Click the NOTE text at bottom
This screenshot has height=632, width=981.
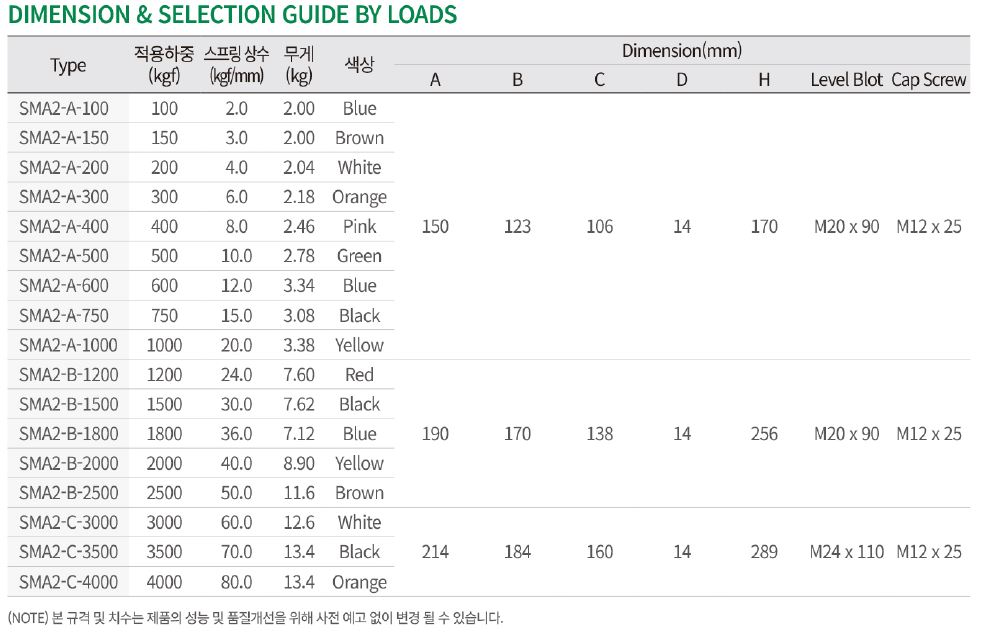coord(255,618)
